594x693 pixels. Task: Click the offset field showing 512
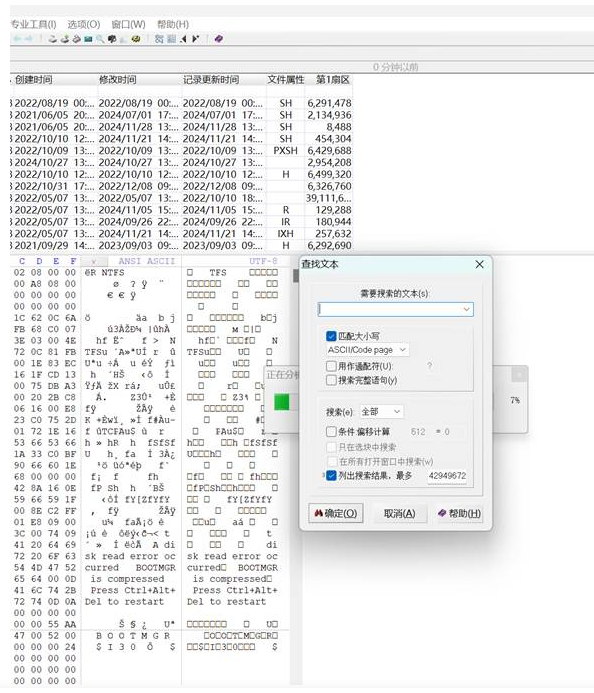click(x=418, y=431)
